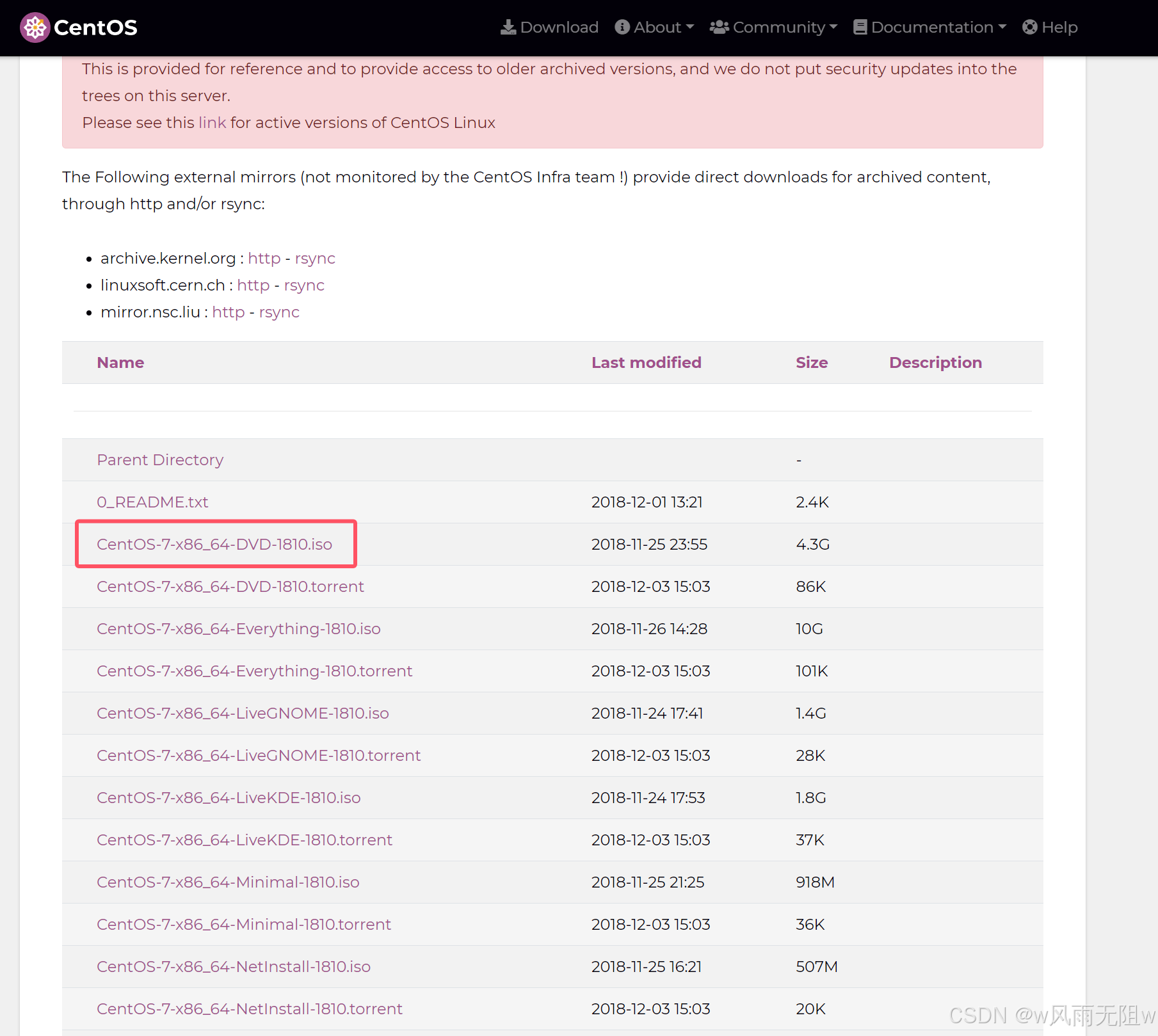
Task: Click the Download tray icon in navbar
Action: click(508, 27)
